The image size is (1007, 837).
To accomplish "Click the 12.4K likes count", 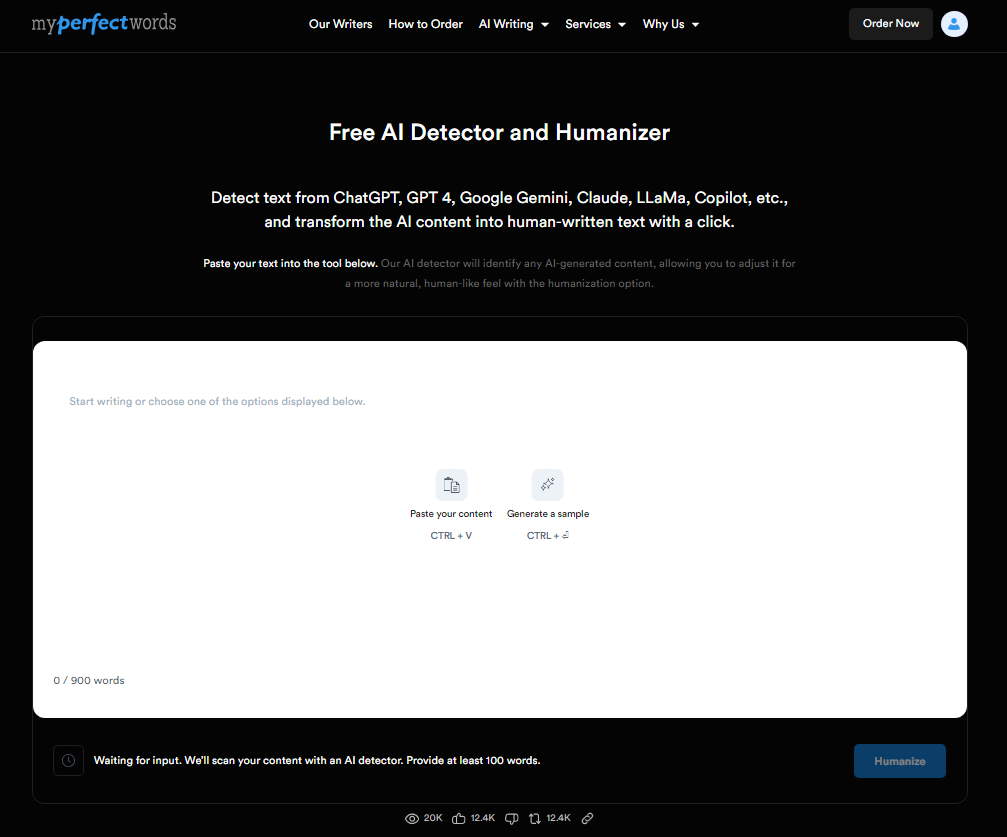I will pyautogui.click(x=482, y=818).
